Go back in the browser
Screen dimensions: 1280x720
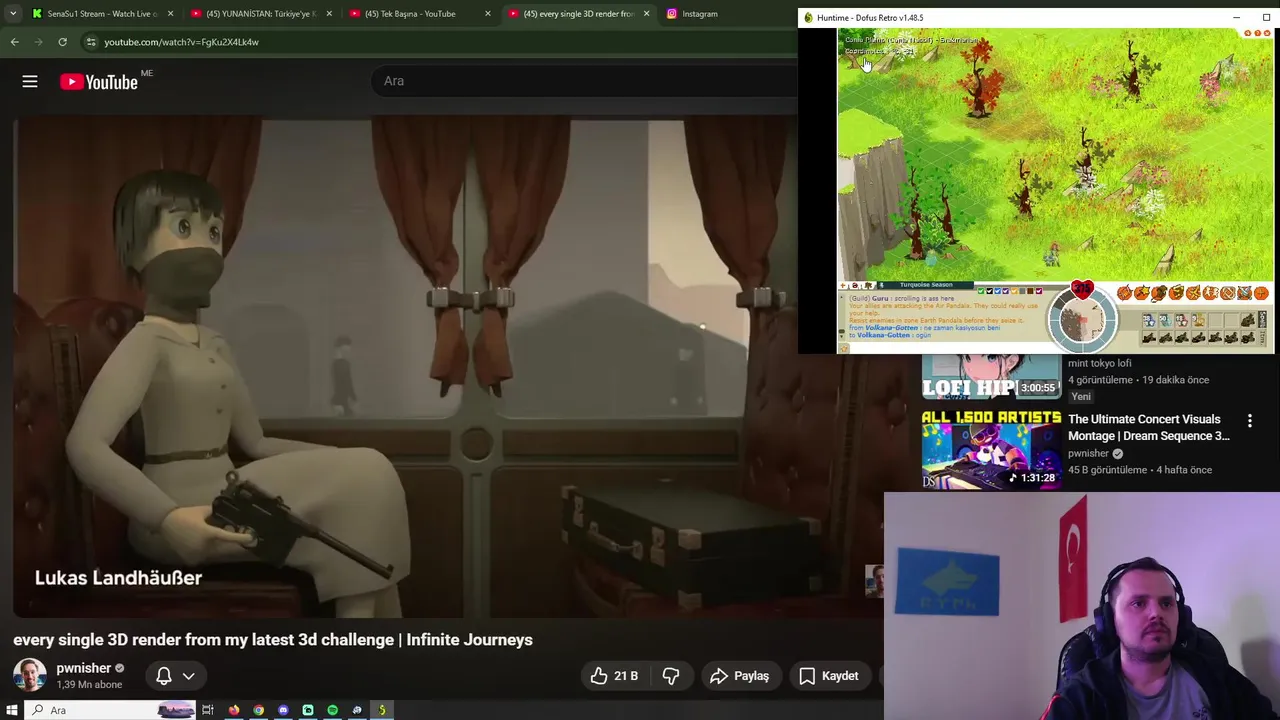[x=15, y=42]
